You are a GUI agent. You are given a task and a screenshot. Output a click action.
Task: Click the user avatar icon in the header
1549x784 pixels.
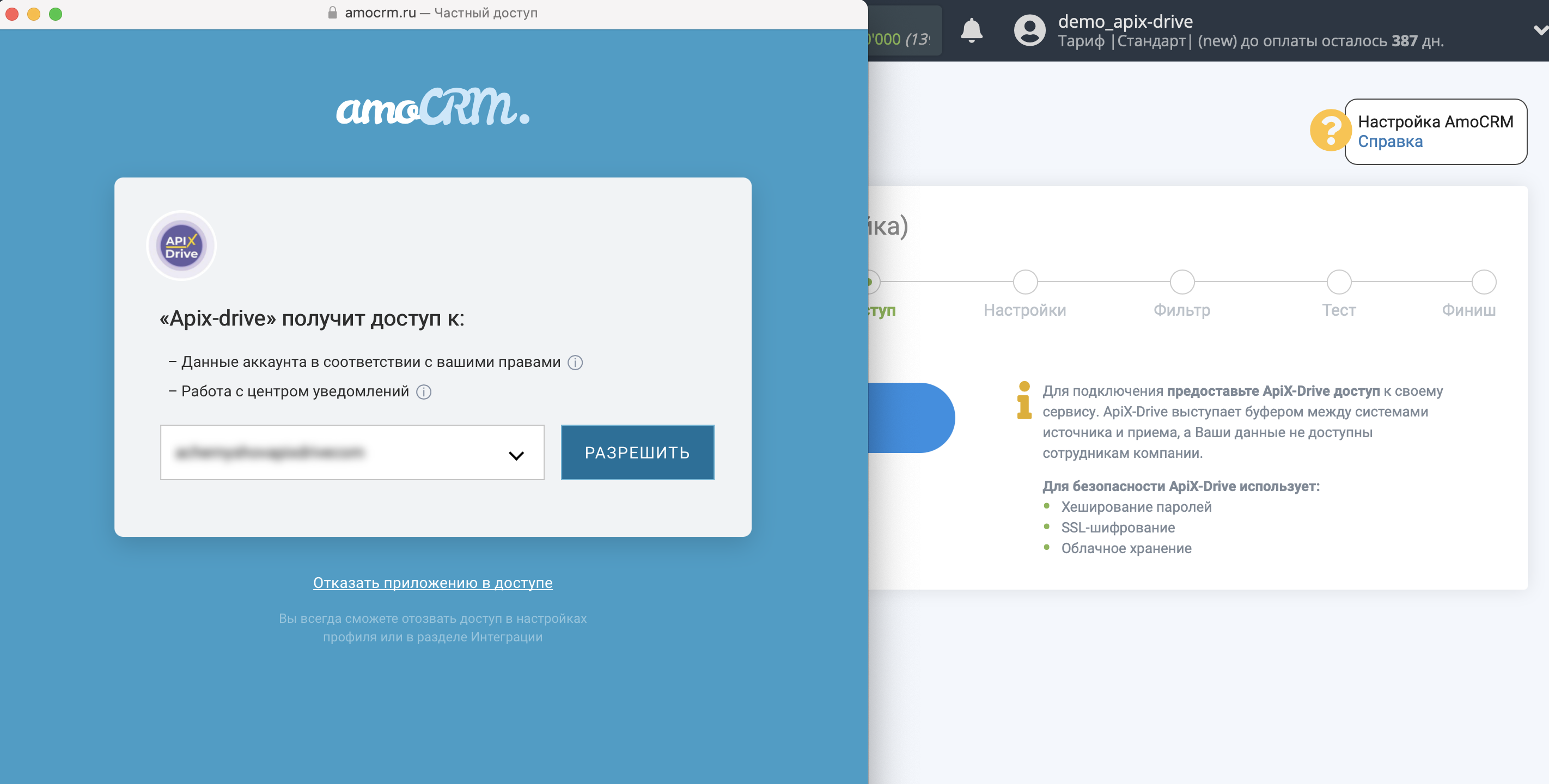click(x=1029, y=30)
